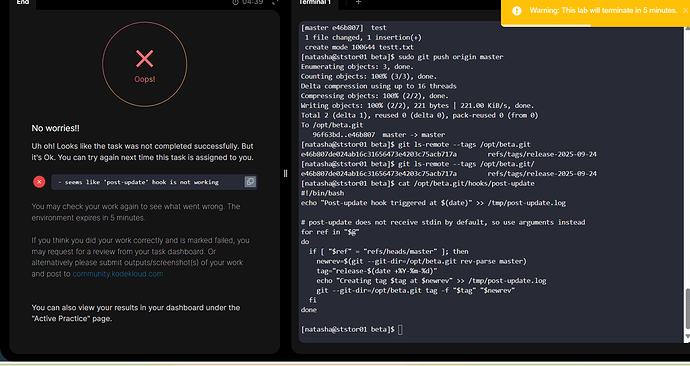Screen dimensions: 690x366
Task: Click the scrollbar down arrow in terminal
Action: point(687,336)
